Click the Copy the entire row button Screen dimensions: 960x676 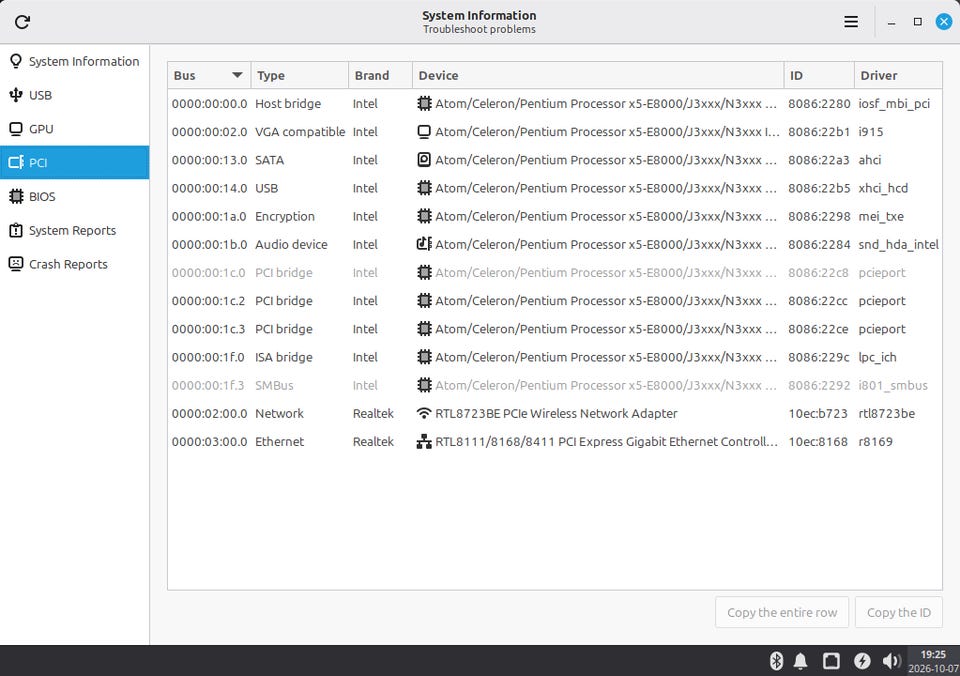click(782, 612)
